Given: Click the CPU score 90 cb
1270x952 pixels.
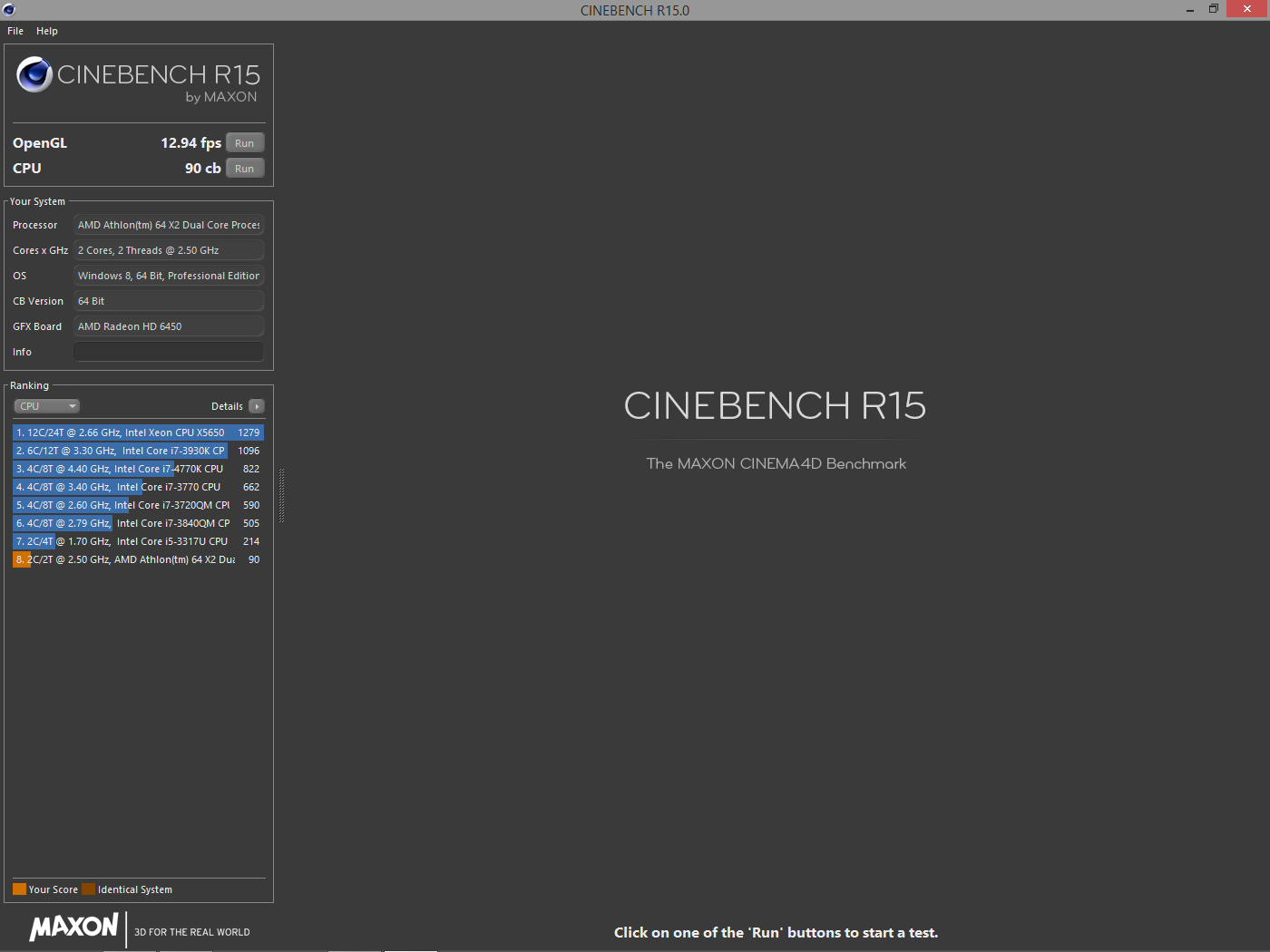Looking at the screenshot, I should coord(202,169).
